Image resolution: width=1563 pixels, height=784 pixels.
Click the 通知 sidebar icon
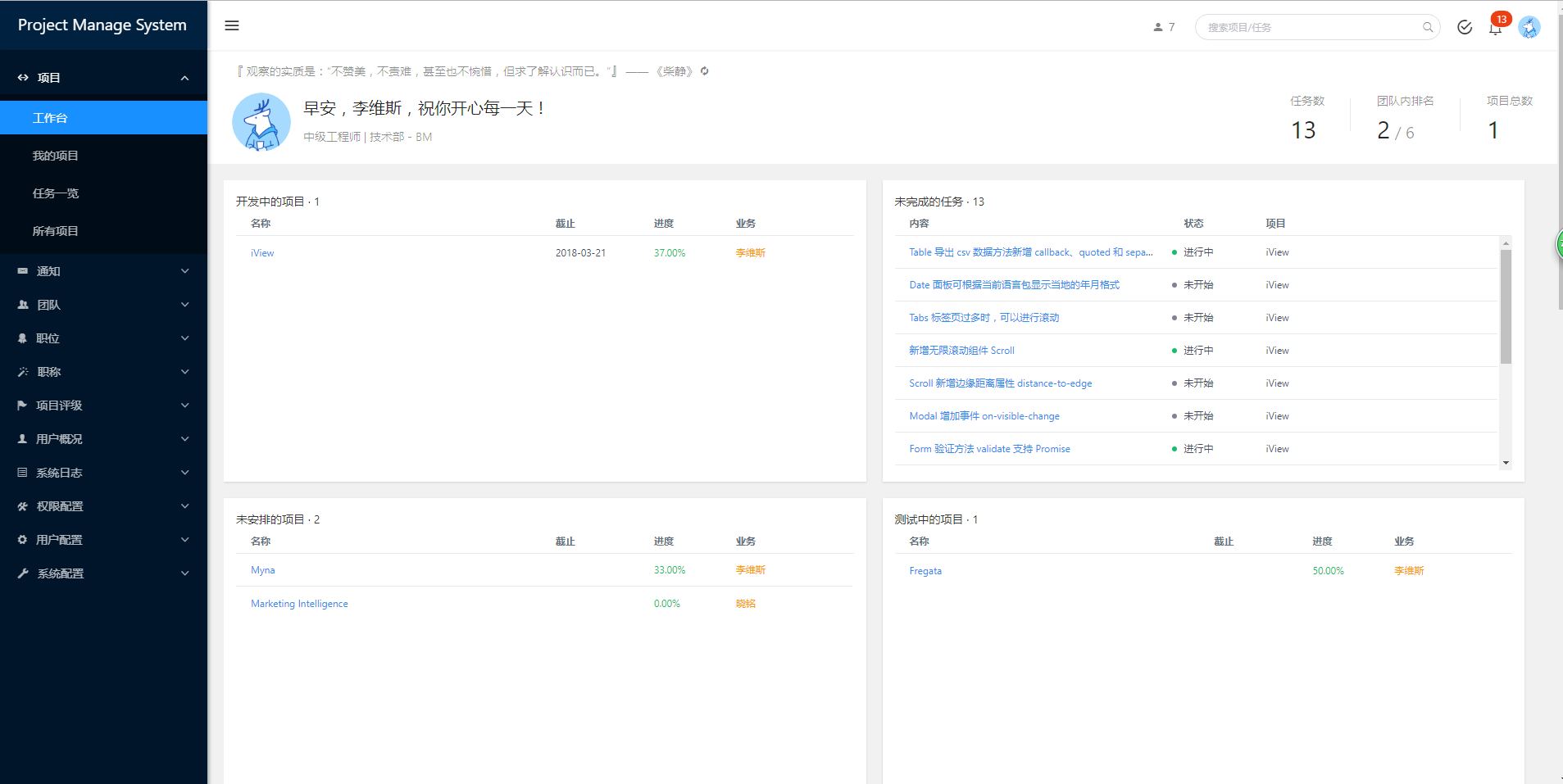[23, 271]
